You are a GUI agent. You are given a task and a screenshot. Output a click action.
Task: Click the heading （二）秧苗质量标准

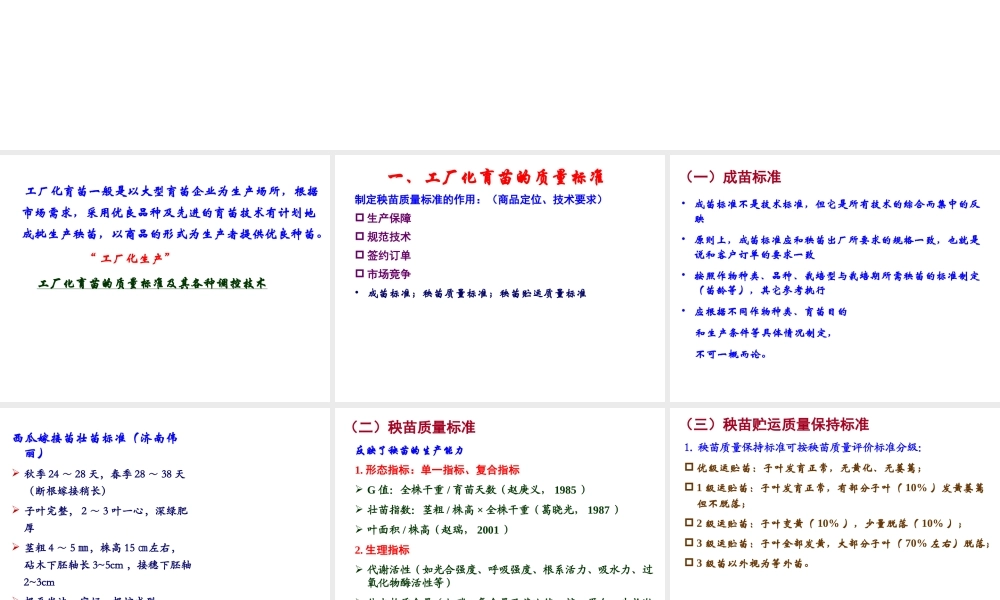[410, 427]
